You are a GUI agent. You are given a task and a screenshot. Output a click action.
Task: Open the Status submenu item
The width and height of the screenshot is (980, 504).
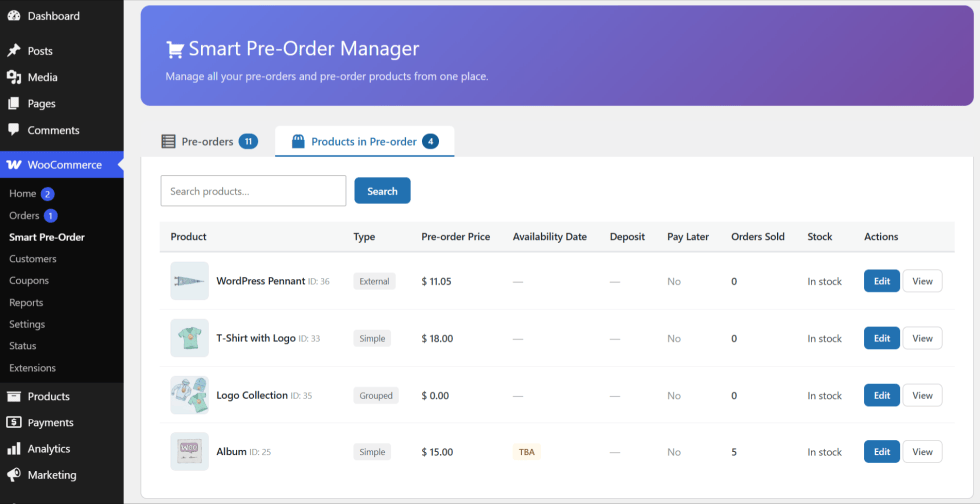click(x=22, y=346)
